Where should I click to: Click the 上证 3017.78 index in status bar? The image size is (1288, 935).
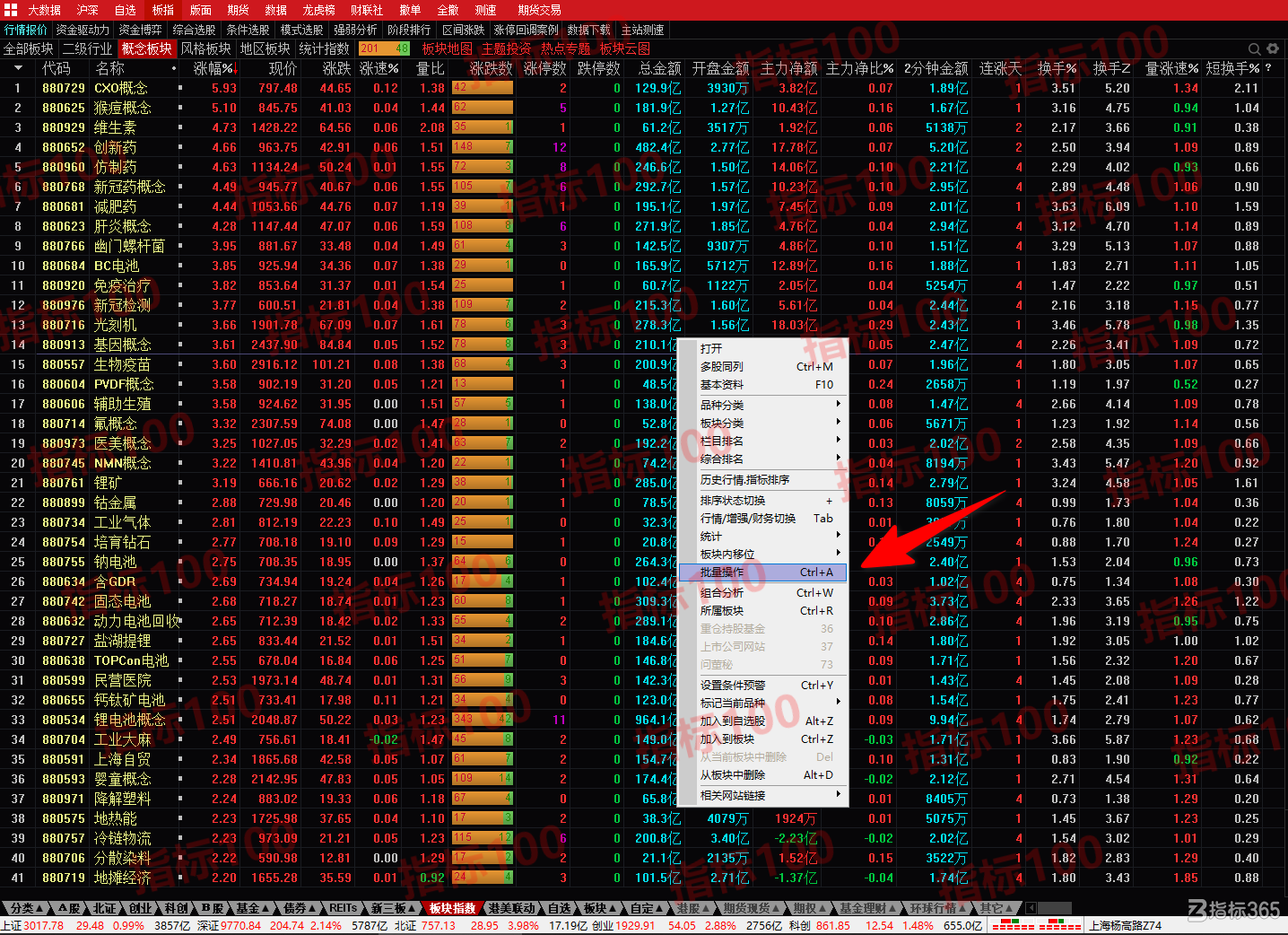(33, 925)
